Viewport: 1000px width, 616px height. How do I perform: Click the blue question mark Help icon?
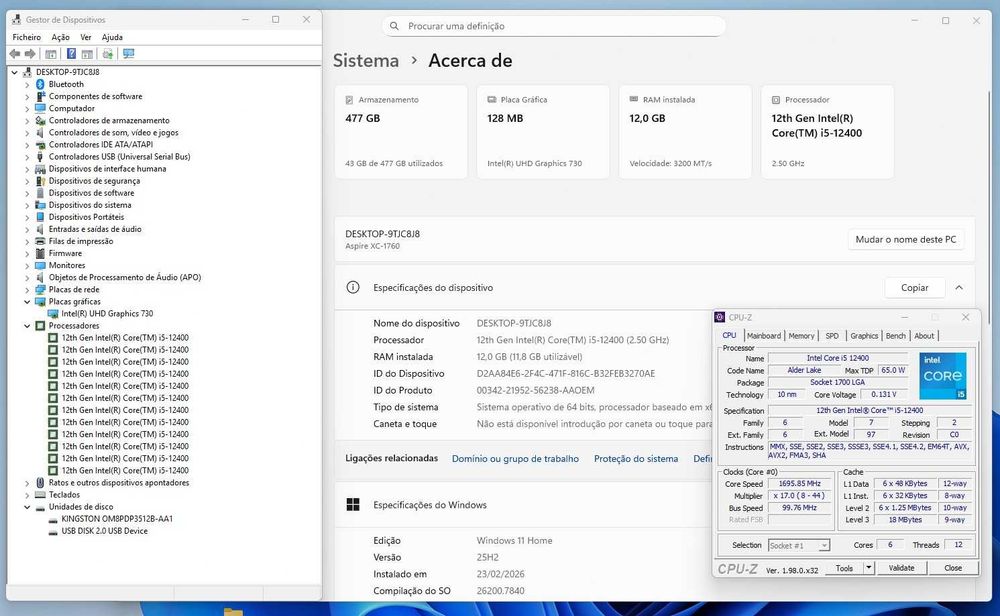71,54
